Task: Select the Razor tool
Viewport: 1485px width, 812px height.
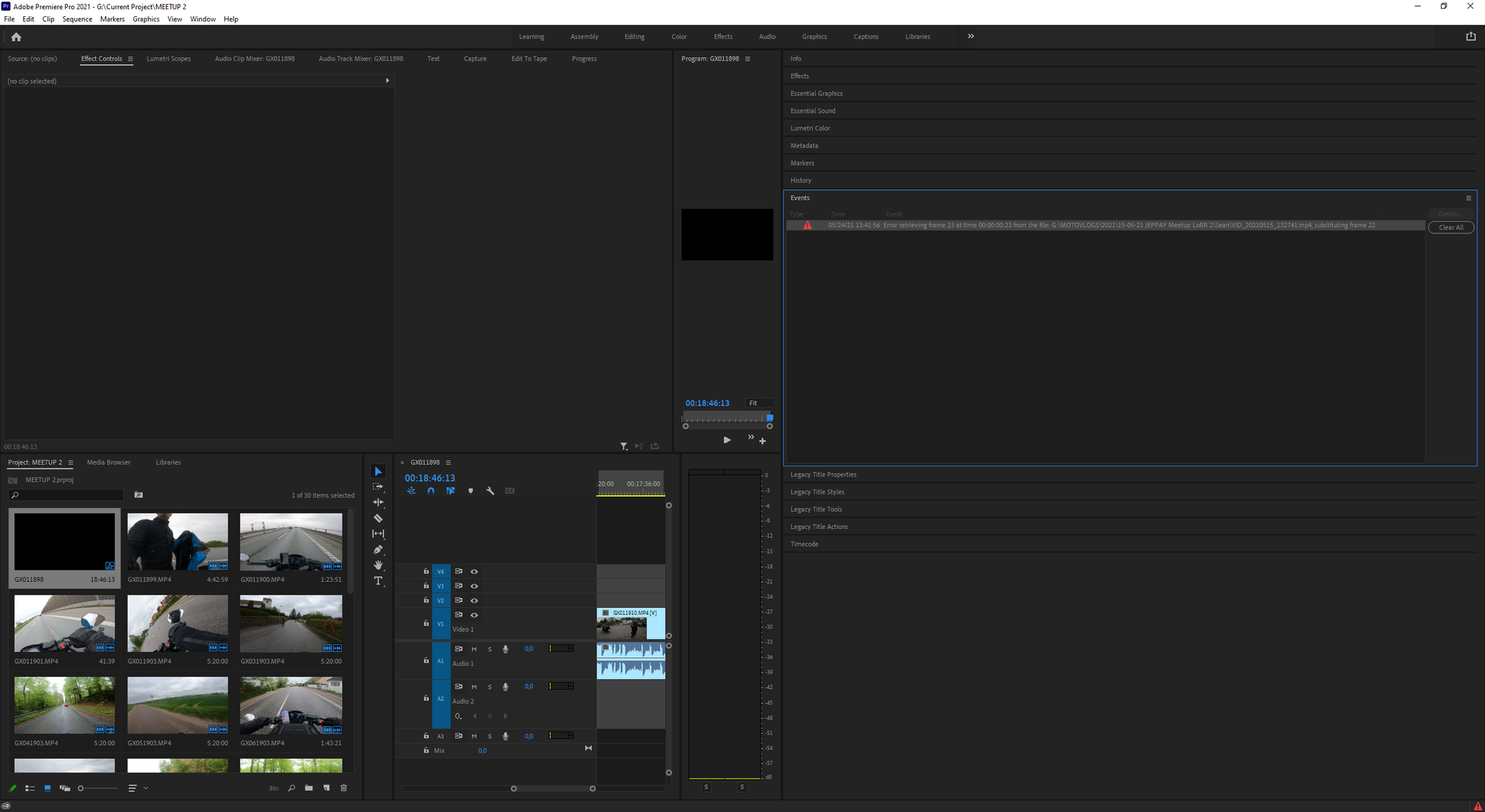Action: click(x=378, y=518)
